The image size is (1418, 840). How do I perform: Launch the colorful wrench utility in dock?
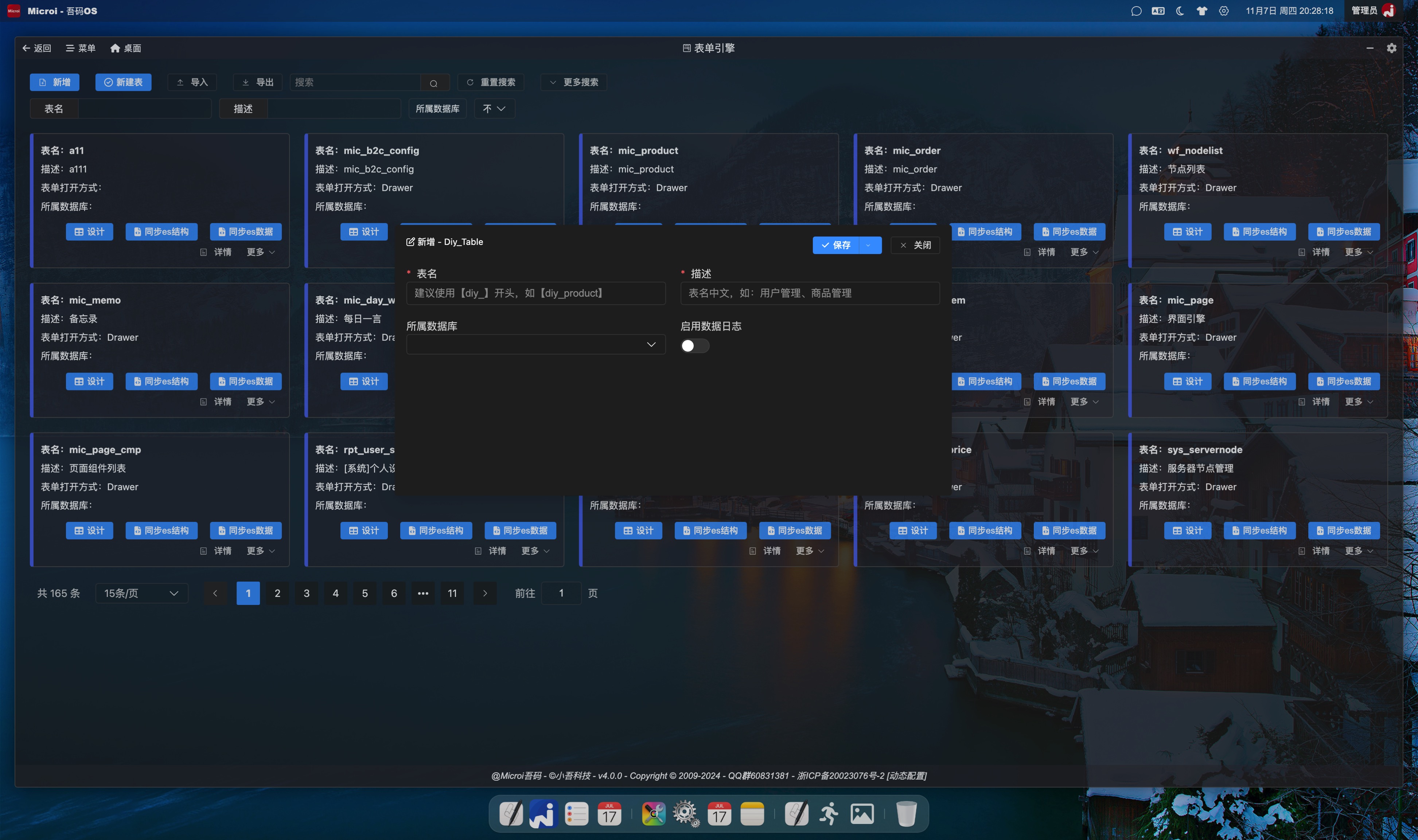[x=653, y=814]
